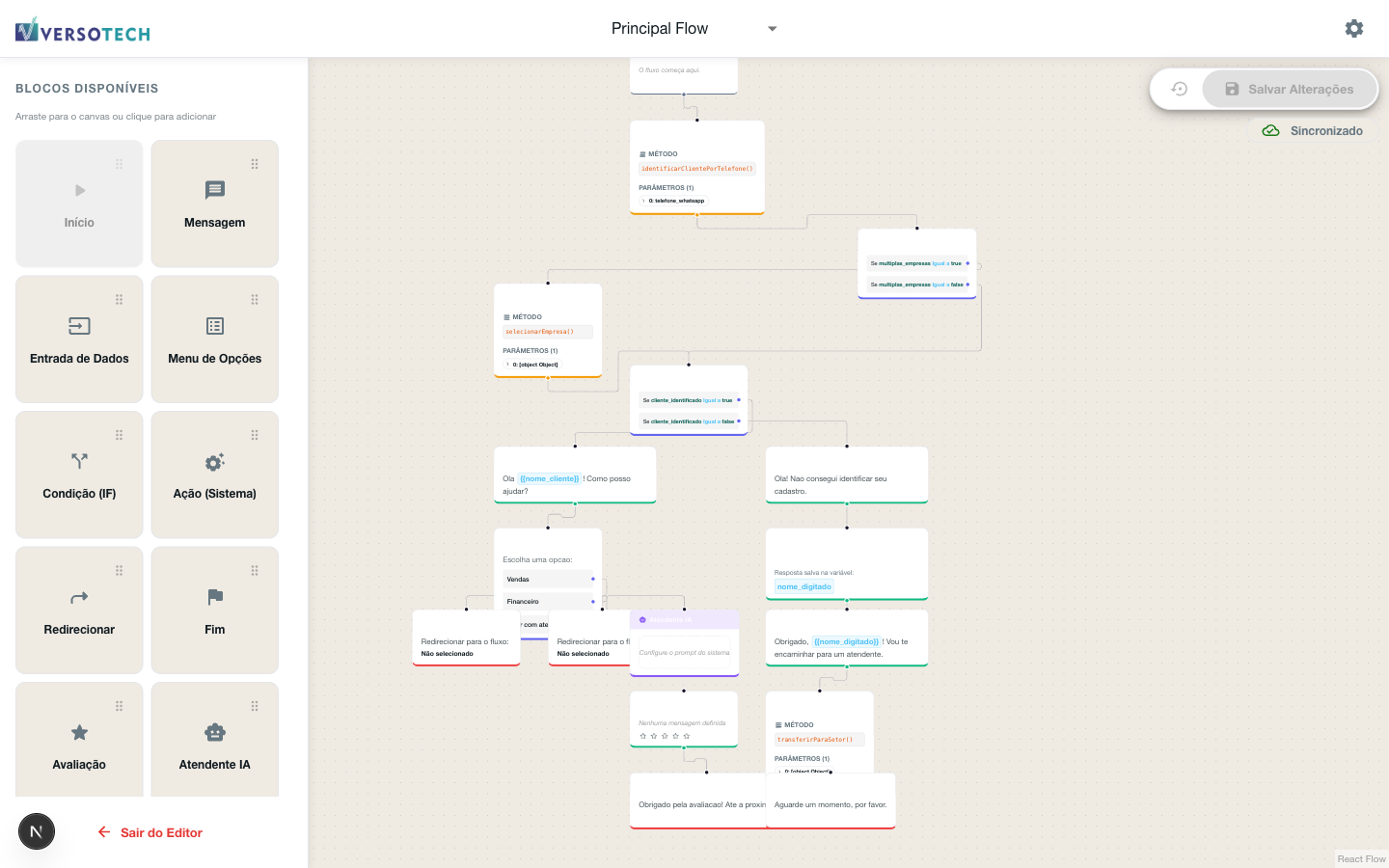Click the Mensagem chat bubble icon
The image size is (1389, 868).
coord(213,190)
